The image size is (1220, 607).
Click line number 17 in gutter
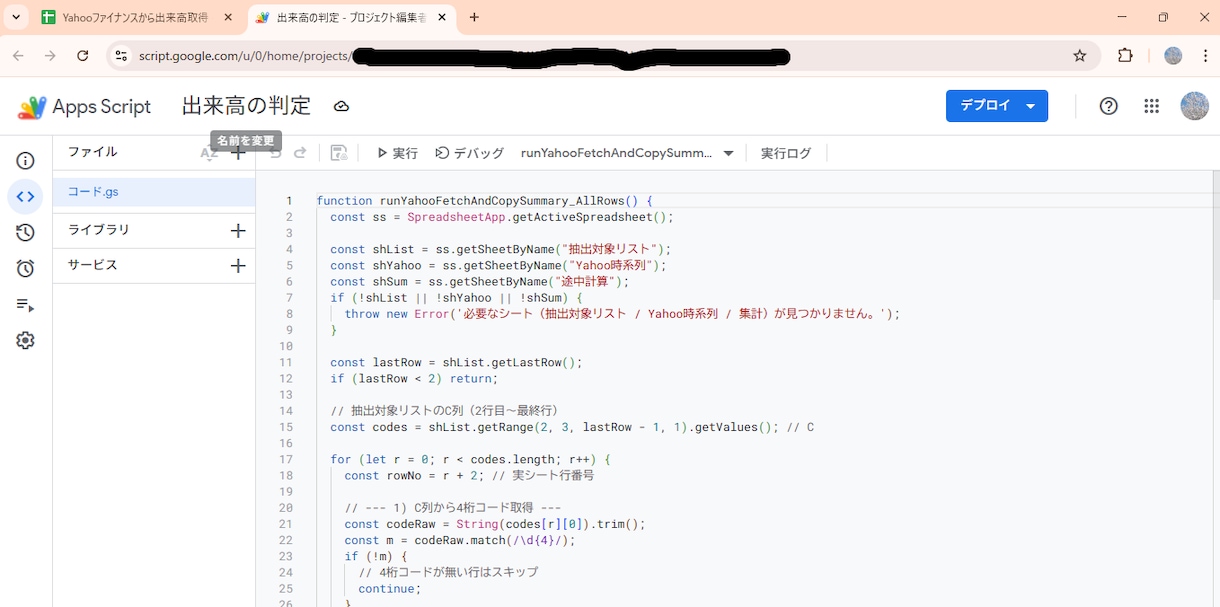tap(286, 459)
